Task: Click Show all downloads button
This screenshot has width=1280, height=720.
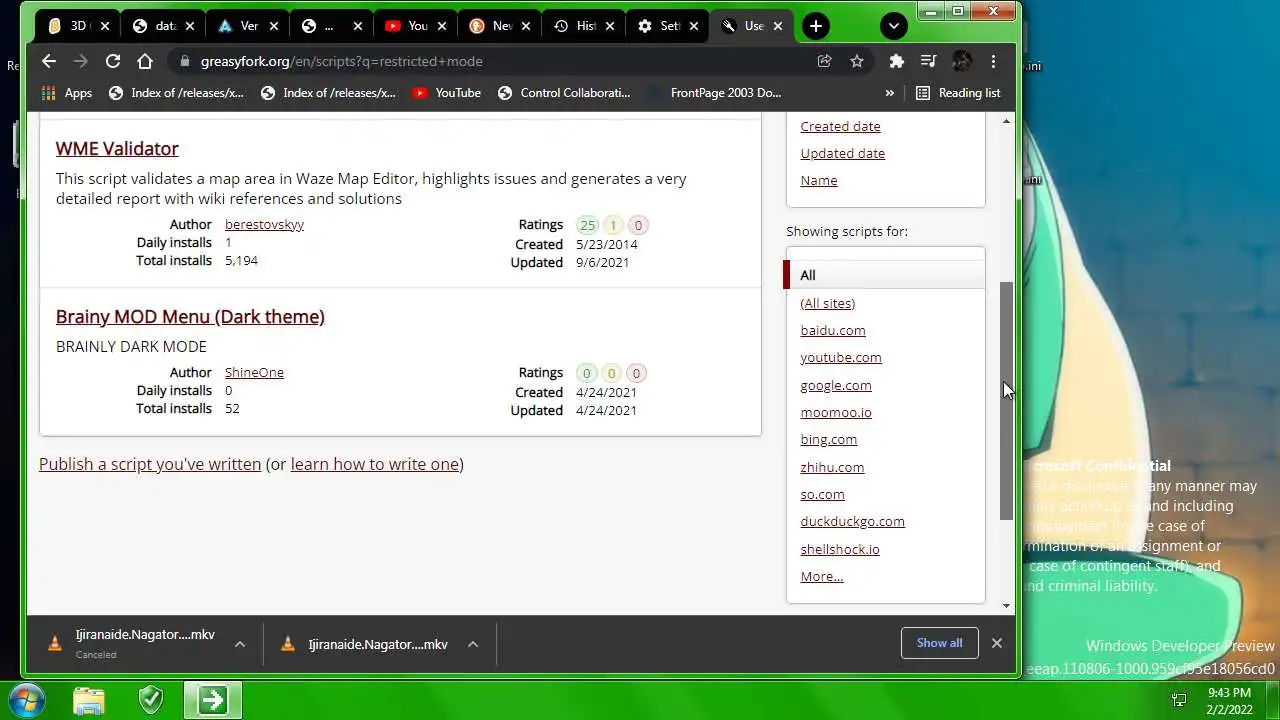Action: tap(939, 643)
